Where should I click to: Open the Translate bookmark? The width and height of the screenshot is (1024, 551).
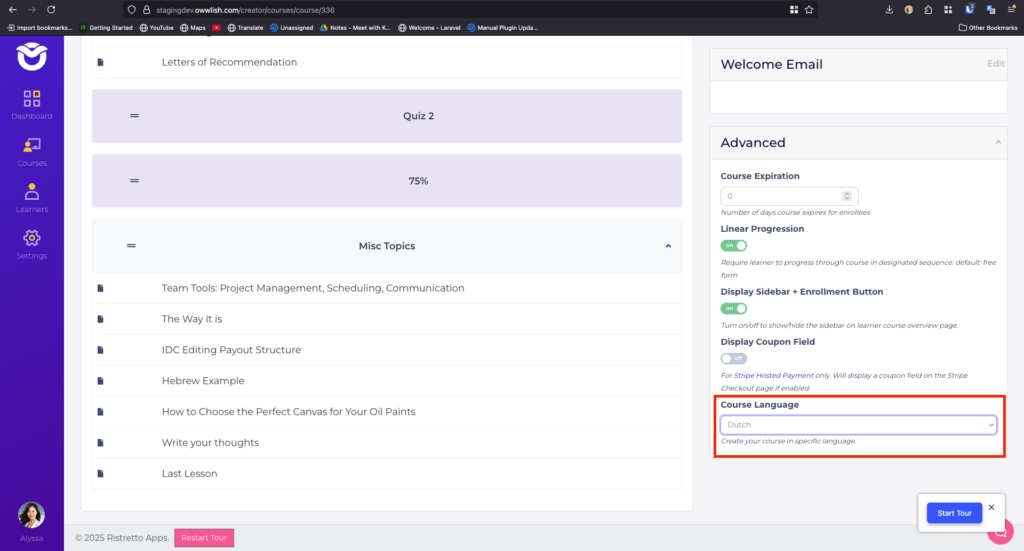pos(244,28)
